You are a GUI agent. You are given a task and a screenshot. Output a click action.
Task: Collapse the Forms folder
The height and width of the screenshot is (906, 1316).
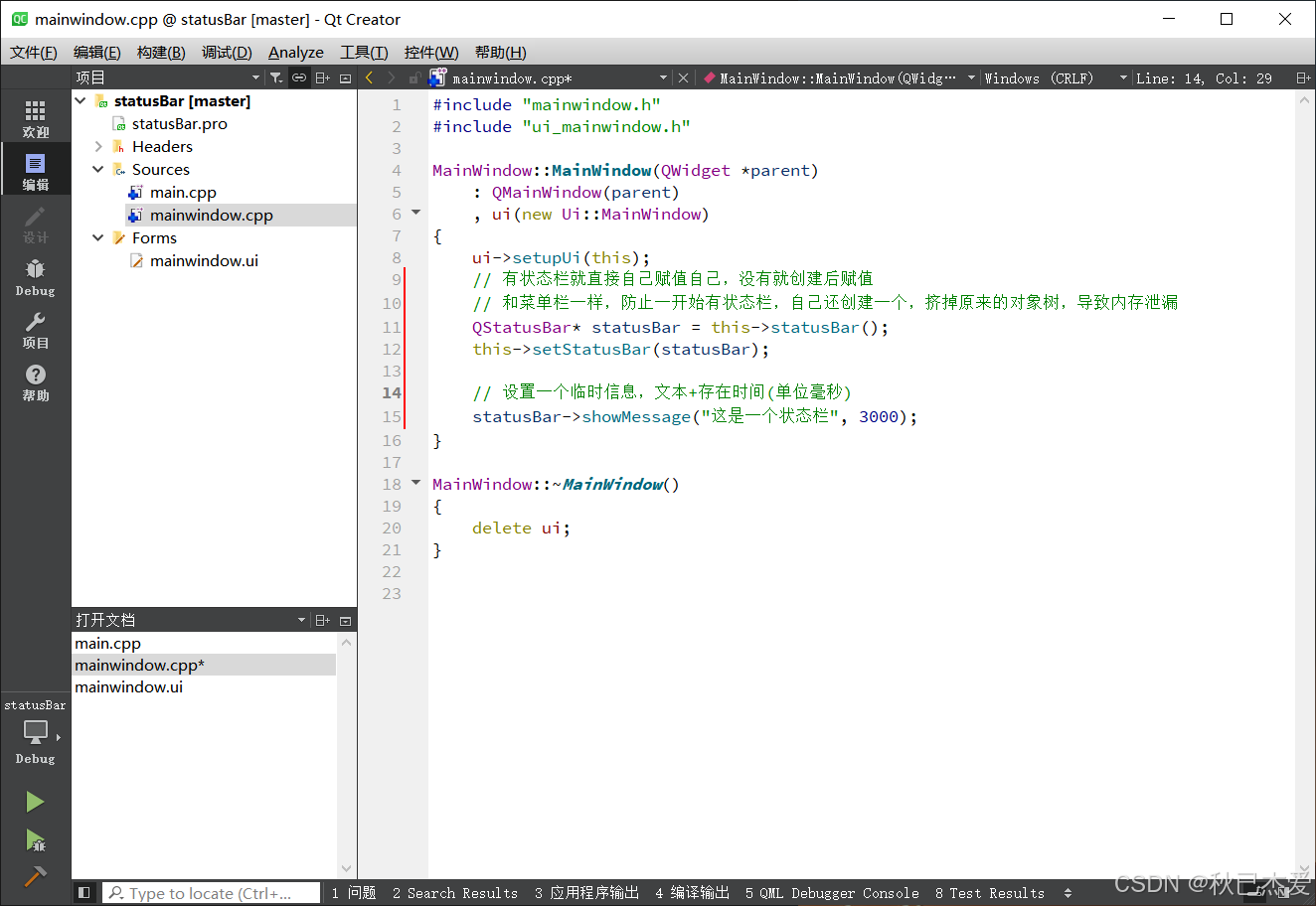click(x=98, y=237)
